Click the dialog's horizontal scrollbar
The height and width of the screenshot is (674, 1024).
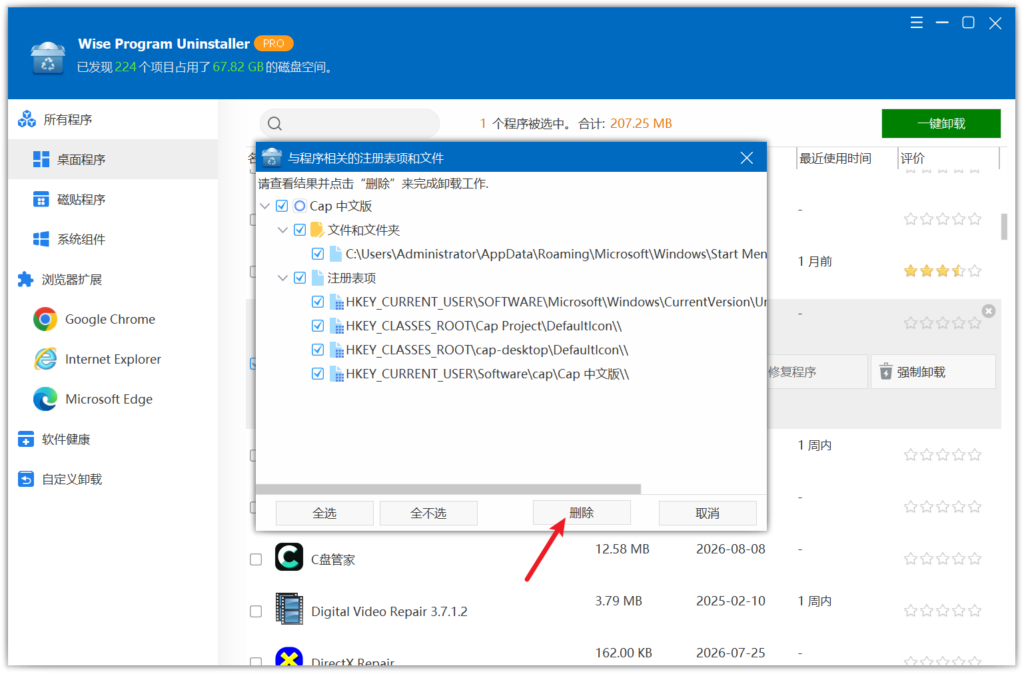449,489
